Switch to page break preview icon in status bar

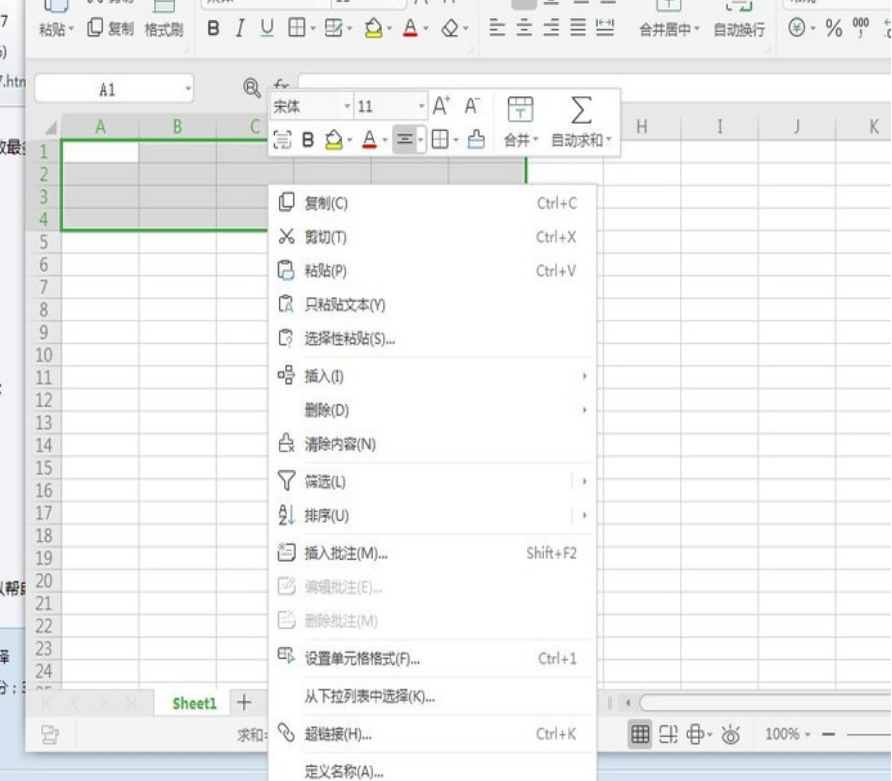point(668,735)
